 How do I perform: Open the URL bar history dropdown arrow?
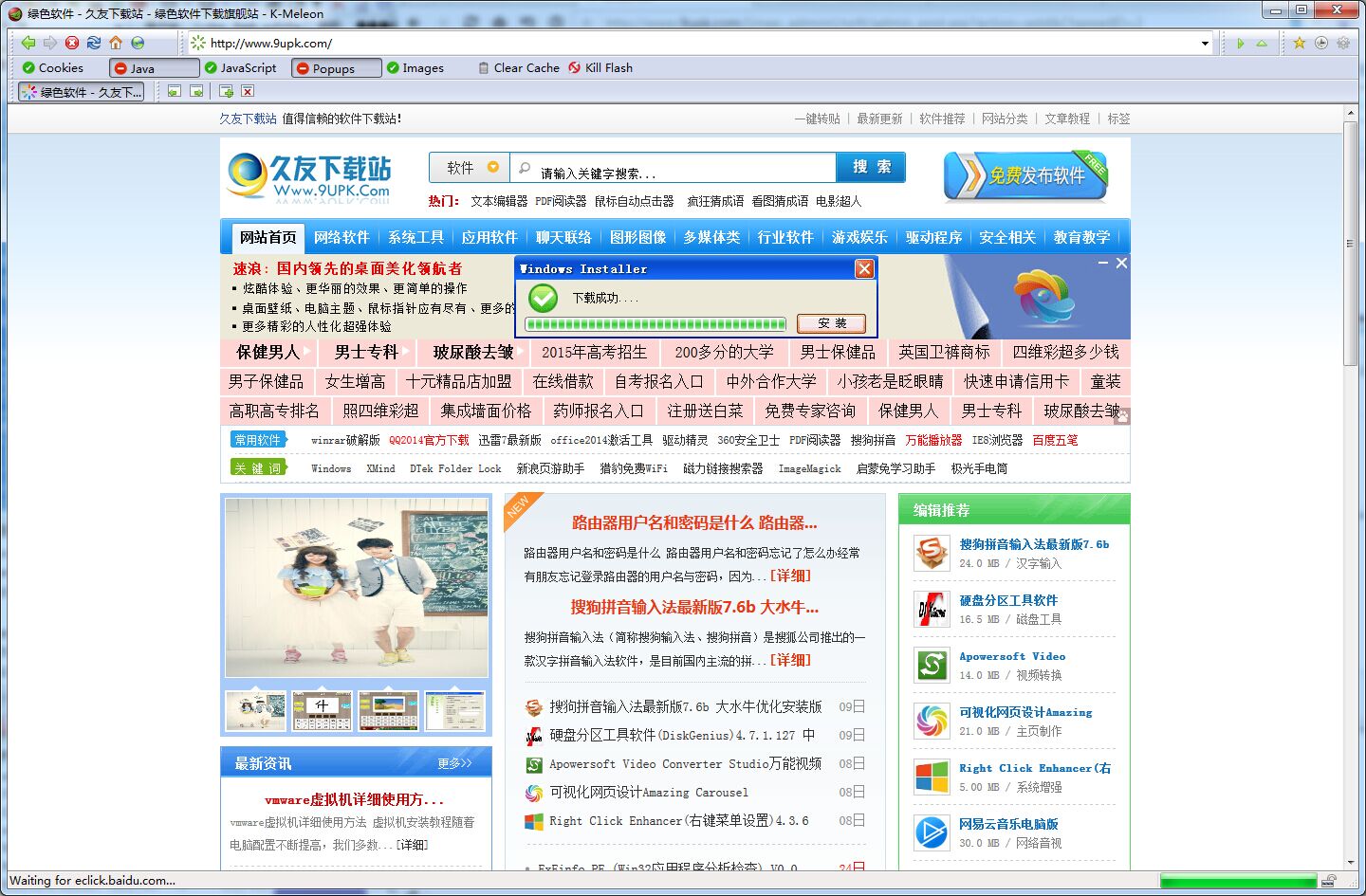[1205, 43]
